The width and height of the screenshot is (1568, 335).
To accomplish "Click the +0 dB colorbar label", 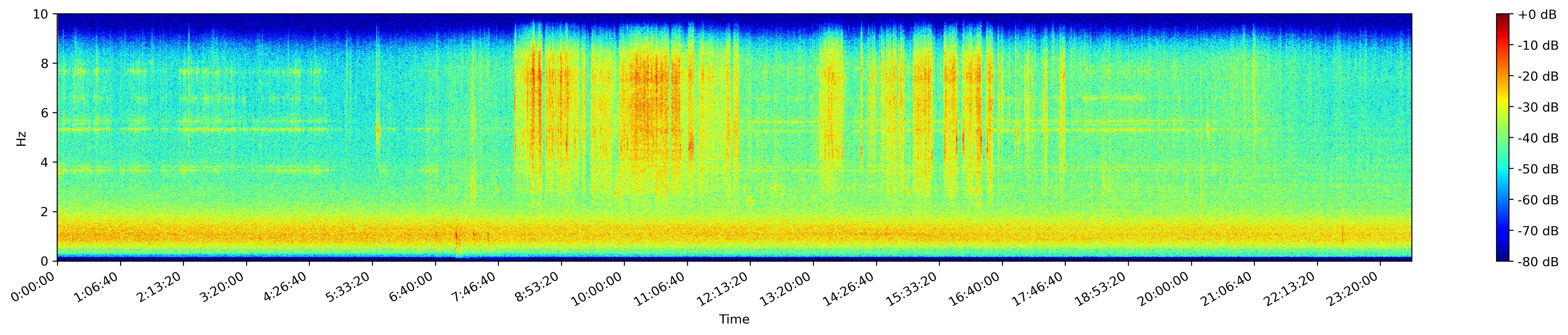I will [x=1537, y=15].
